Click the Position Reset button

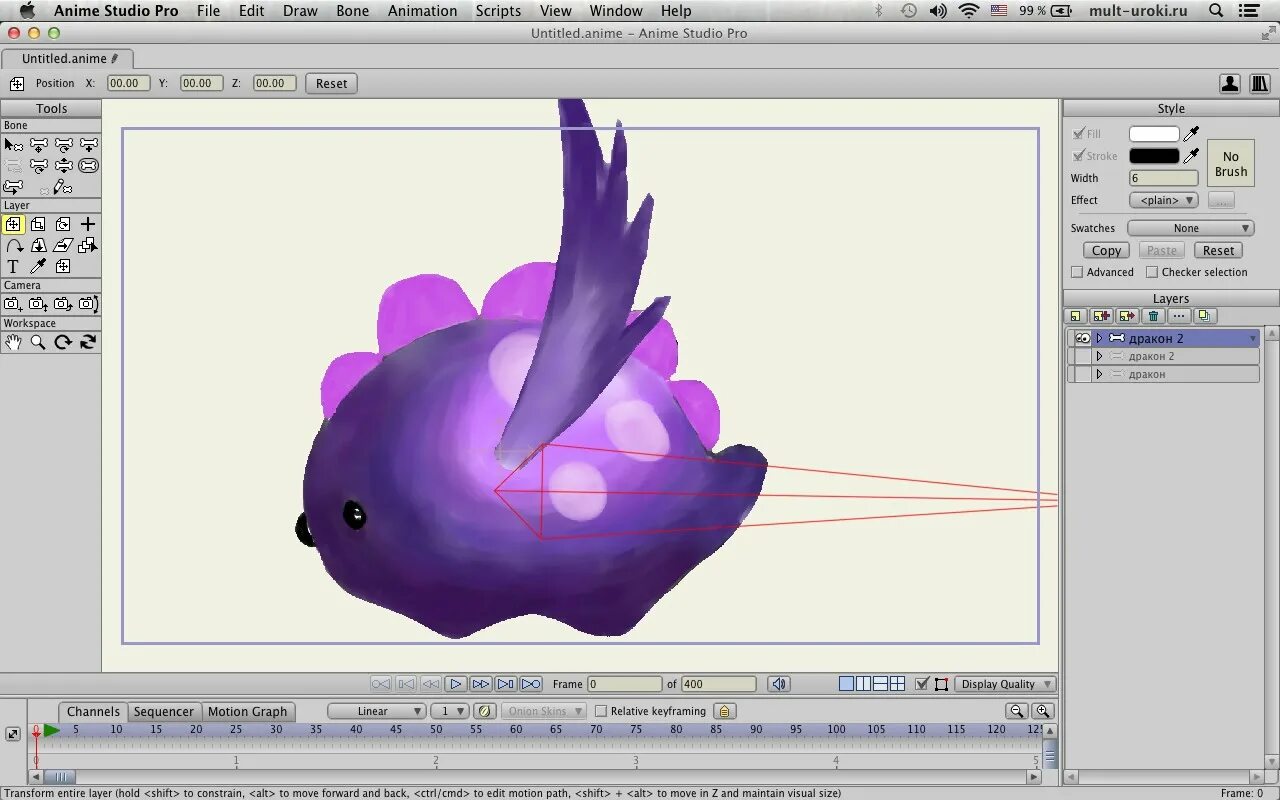tap(331, 83)
